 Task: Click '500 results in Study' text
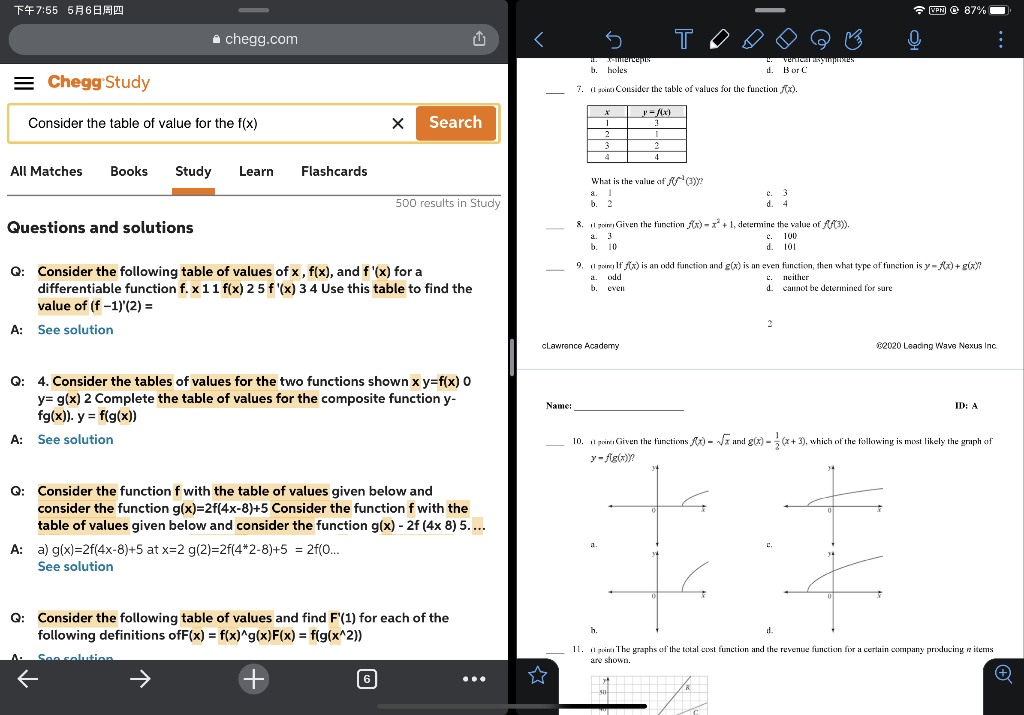[447, 203]
